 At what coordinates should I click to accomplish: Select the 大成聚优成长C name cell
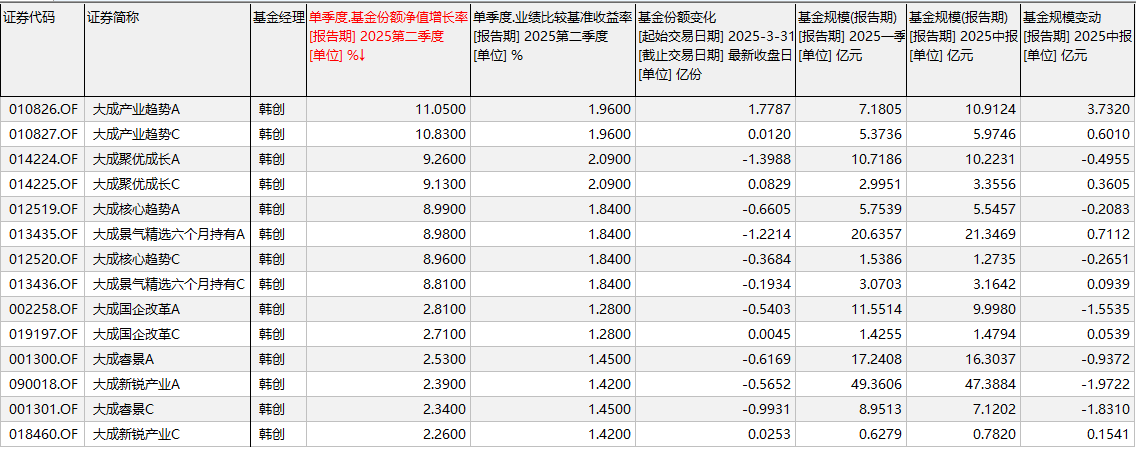[136, 184]
